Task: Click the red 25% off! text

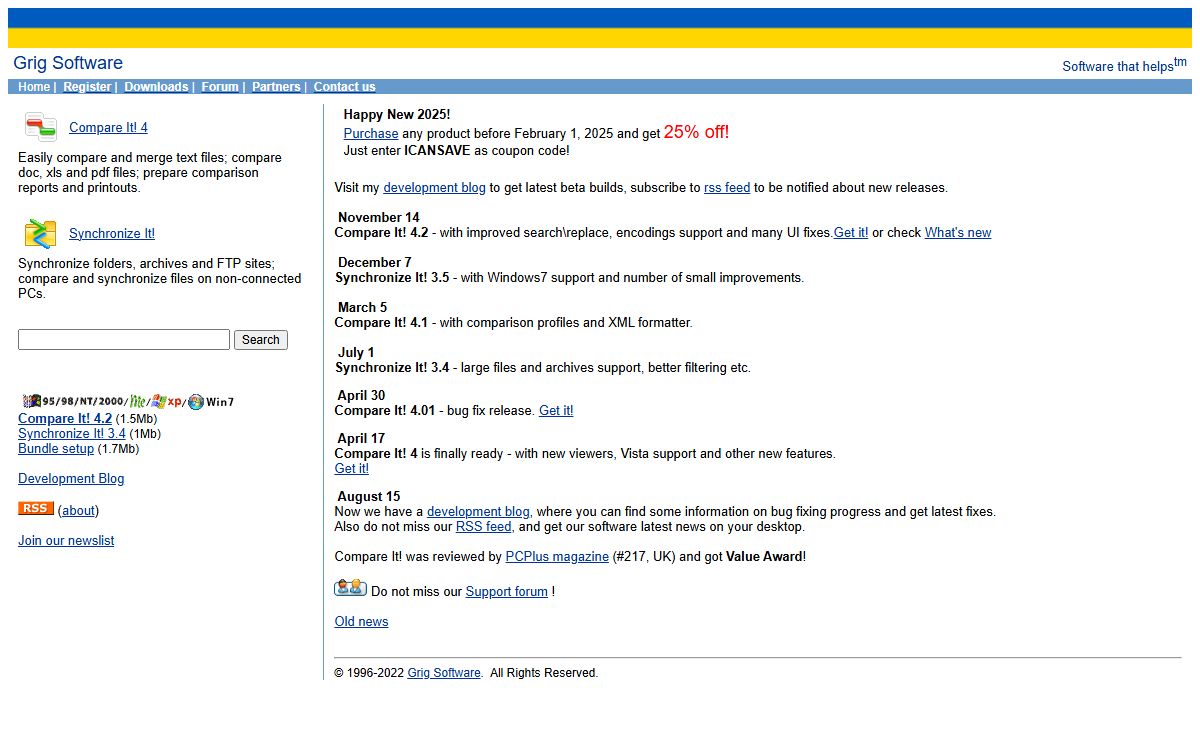Action: tap(696, 132)
